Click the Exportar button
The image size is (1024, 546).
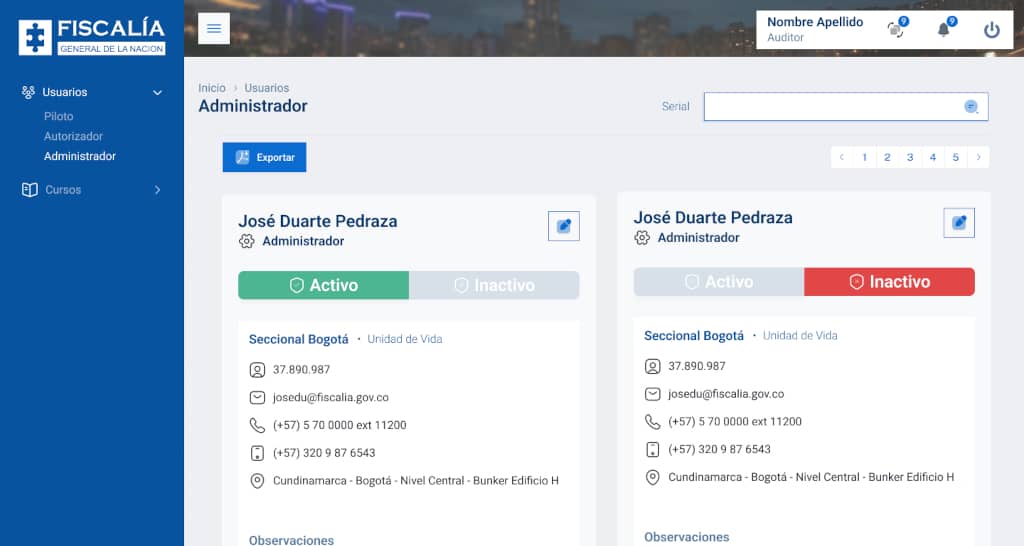tap(264, 157)
